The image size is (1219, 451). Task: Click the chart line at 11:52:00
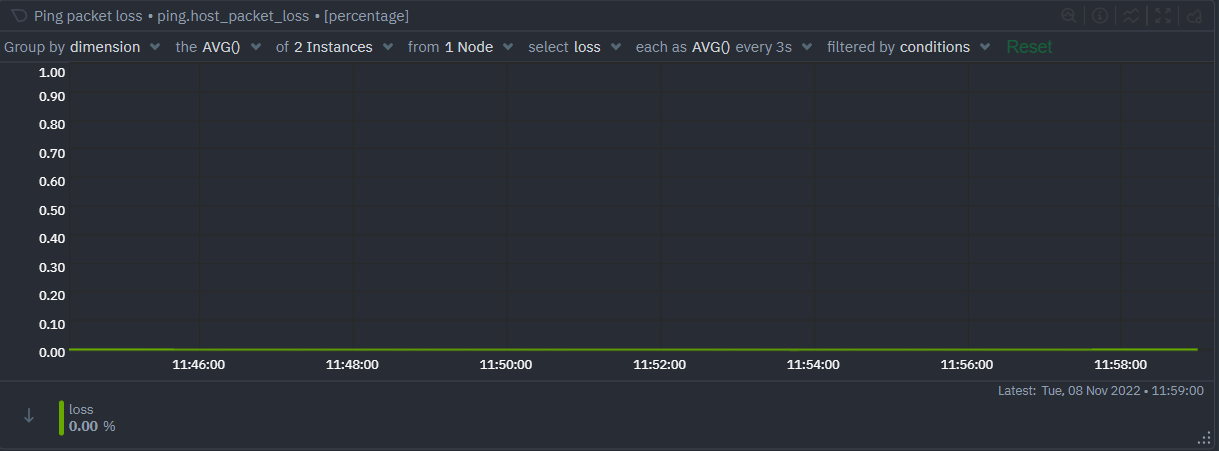point(659,349)
